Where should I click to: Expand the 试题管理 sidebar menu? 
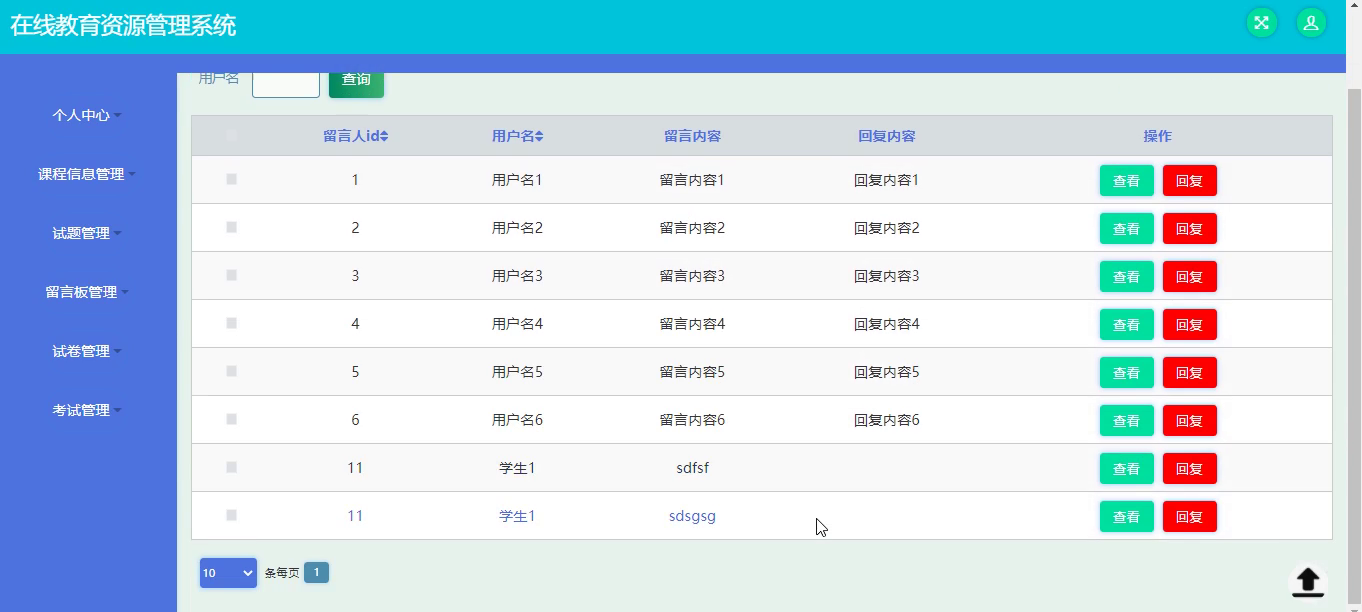(87, 233)
